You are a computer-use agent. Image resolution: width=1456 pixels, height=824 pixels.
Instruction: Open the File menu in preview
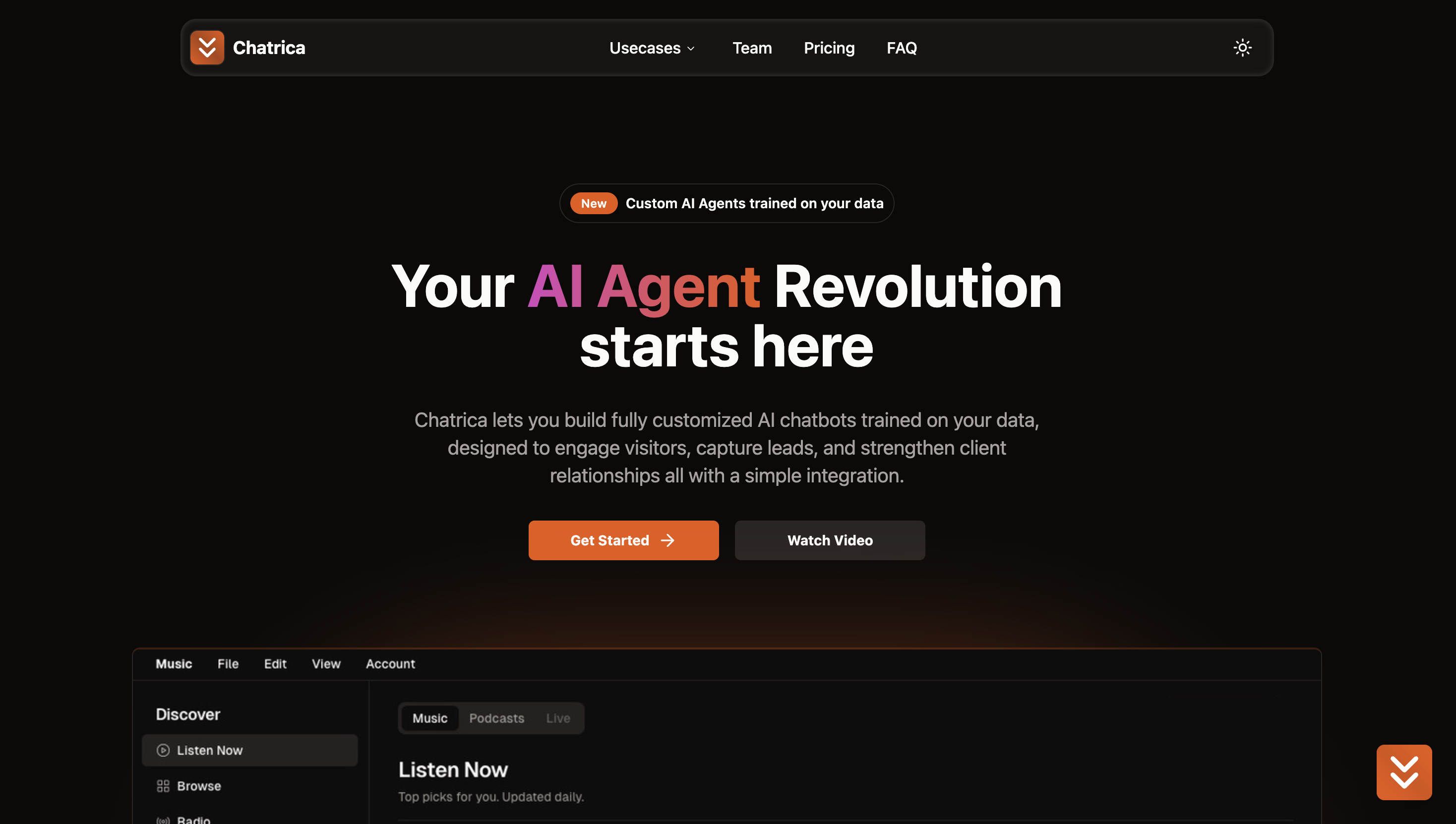[x=228, y=663]
